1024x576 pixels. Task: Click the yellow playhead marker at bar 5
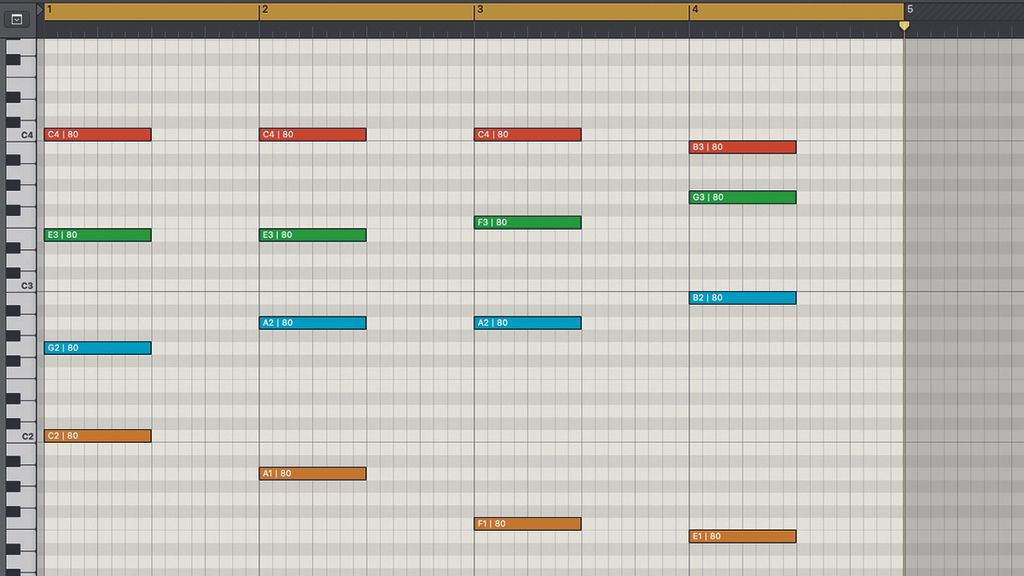click(905, 24)
